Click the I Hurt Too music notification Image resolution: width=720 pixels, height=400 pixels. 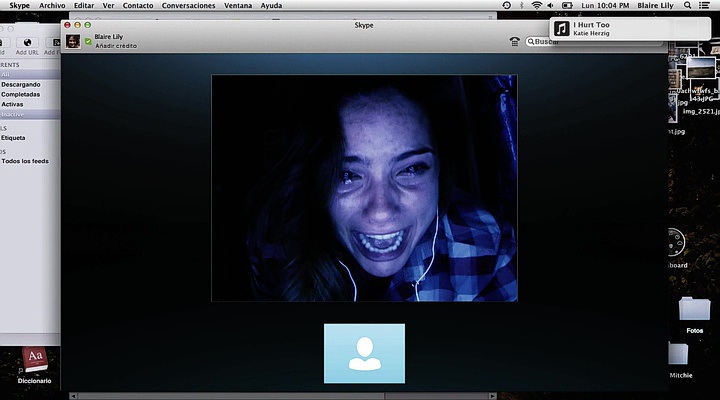point(630,29)
